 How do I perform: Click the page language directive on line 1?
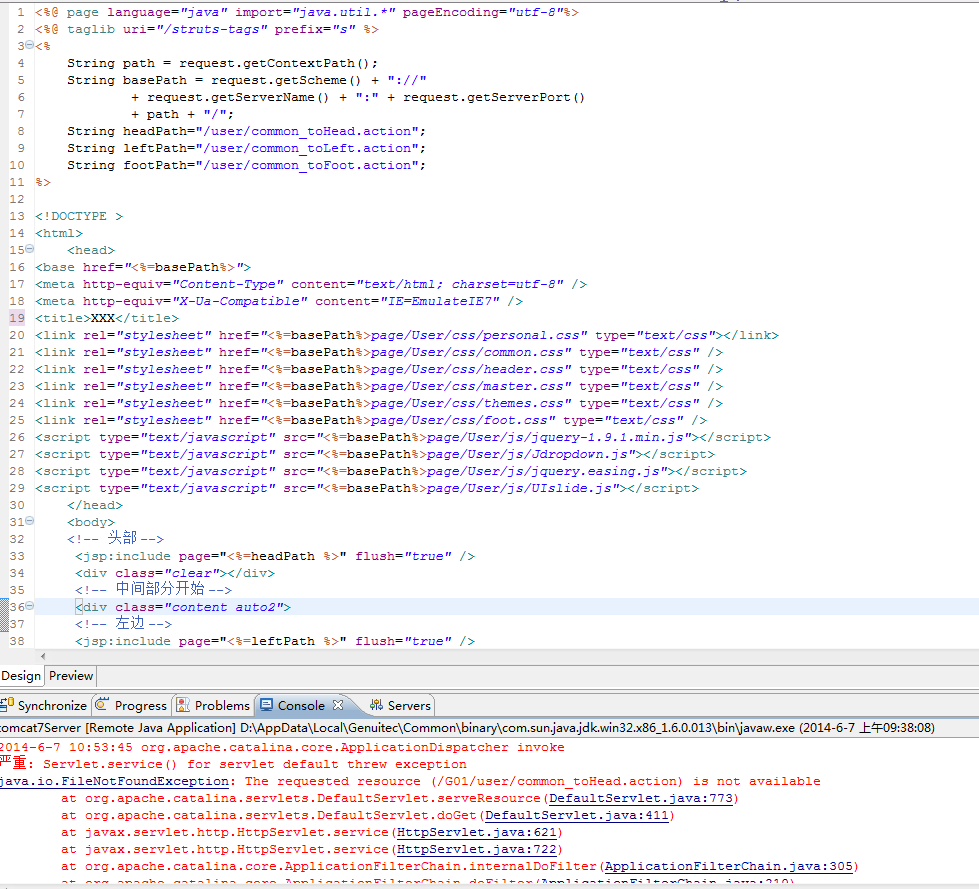pyautogui.click(x=307, y=12)
